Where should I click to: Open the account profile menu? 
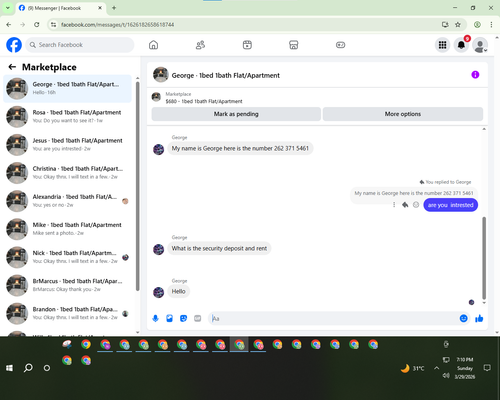tap(480, 45)
